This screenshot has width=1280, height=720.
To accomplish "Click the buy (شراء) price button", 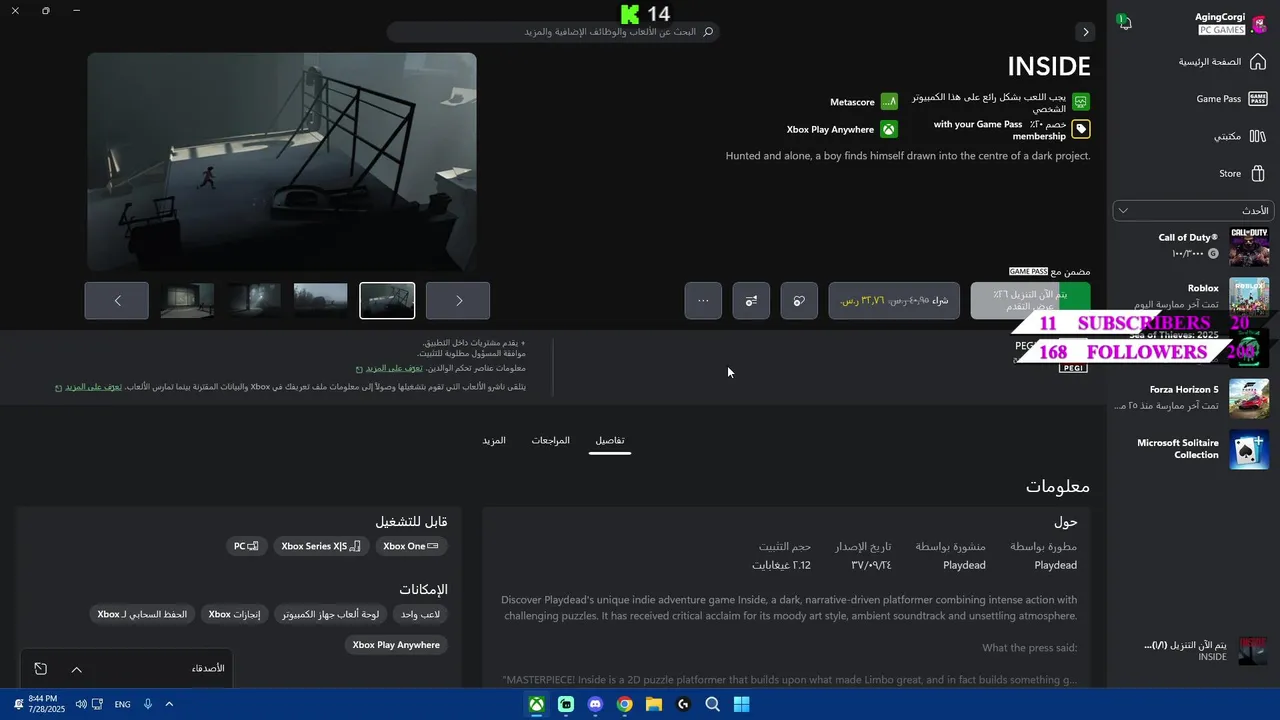I will [x=894, y=301].
